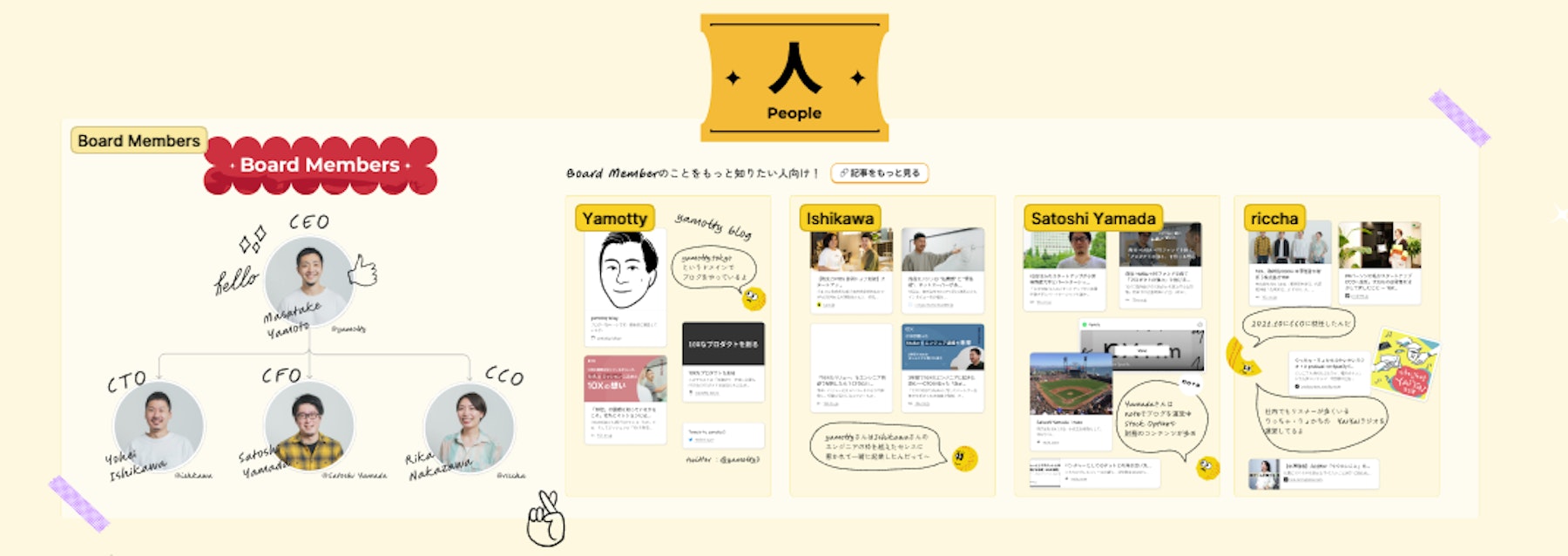Open the dark 10Xなプロダクトを創る card
The height and width of the screenshot is (556, 1568).
coord(723,362)
